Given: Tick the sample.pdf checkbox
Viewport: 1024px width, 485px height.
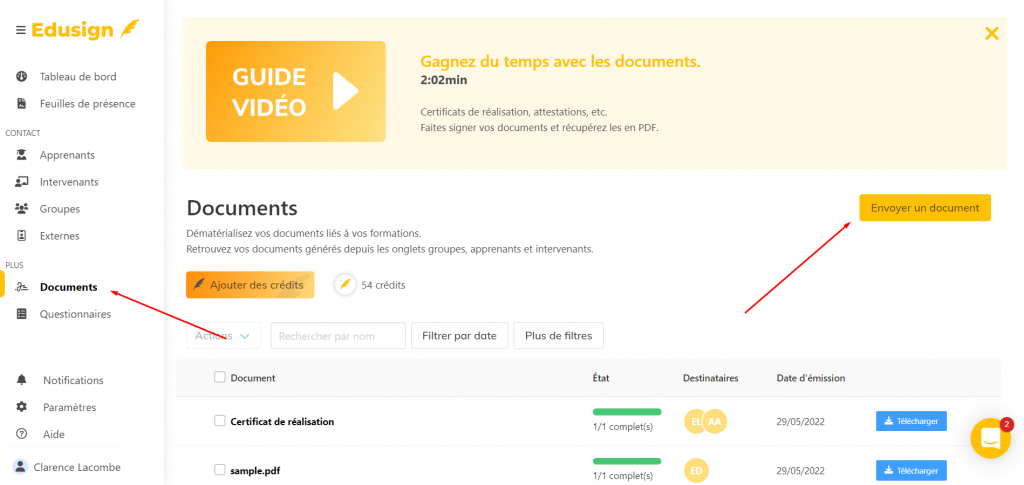Looking at the screenshot, I should (x=219, y=469).
